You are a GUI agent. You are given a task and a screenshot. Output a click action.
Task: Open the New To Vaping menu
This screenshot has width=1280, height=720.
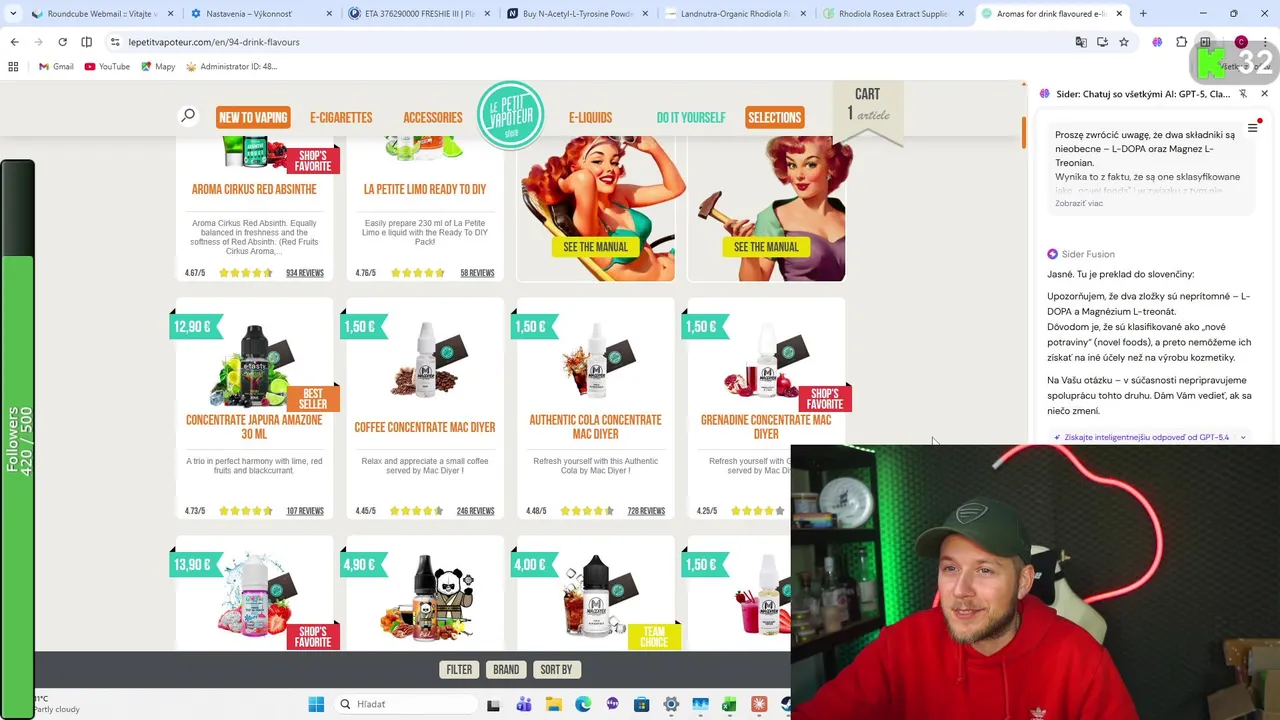[x=253, y=117]
